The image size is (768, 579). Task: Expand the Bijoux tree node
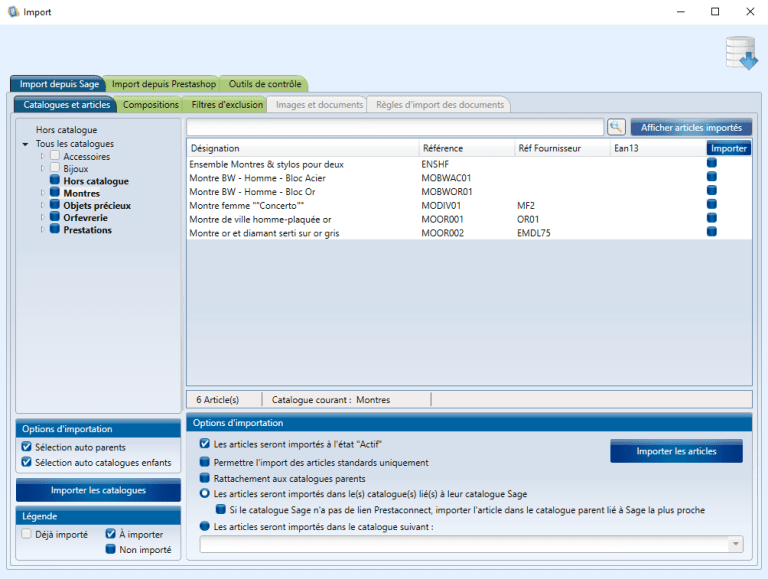pos(43,169)
